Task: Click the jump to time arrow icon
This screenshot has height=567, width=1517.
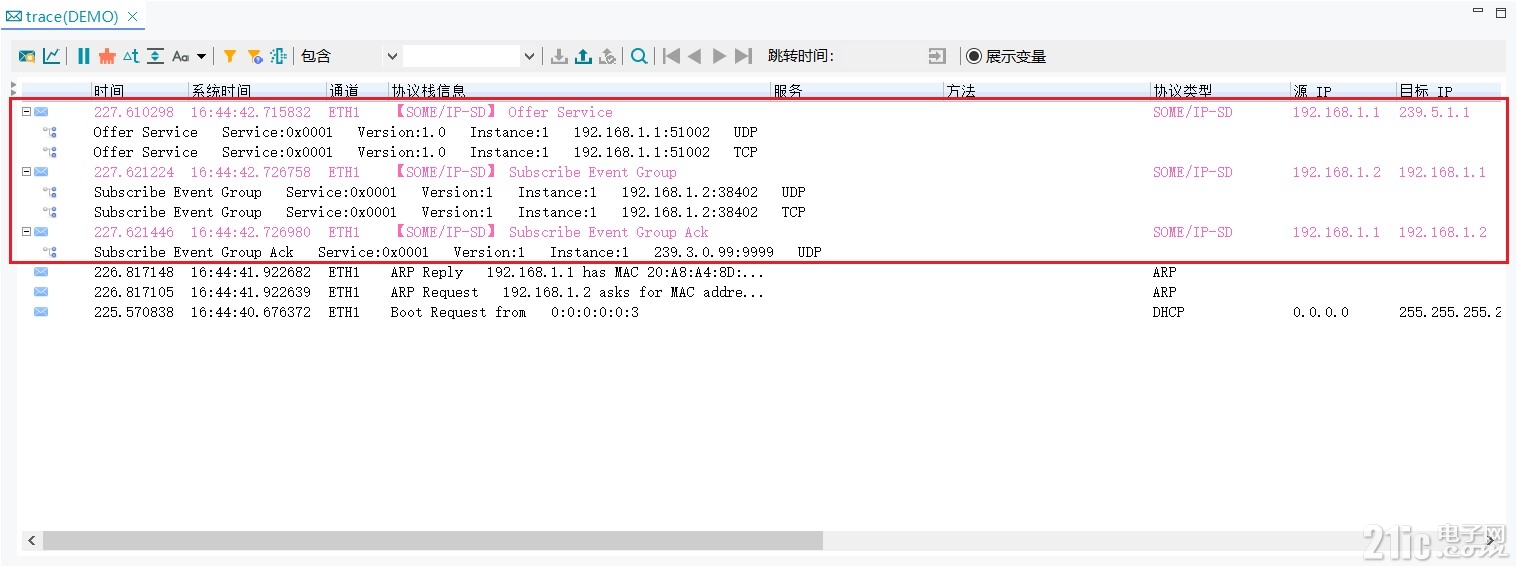Action: point(936,56)
